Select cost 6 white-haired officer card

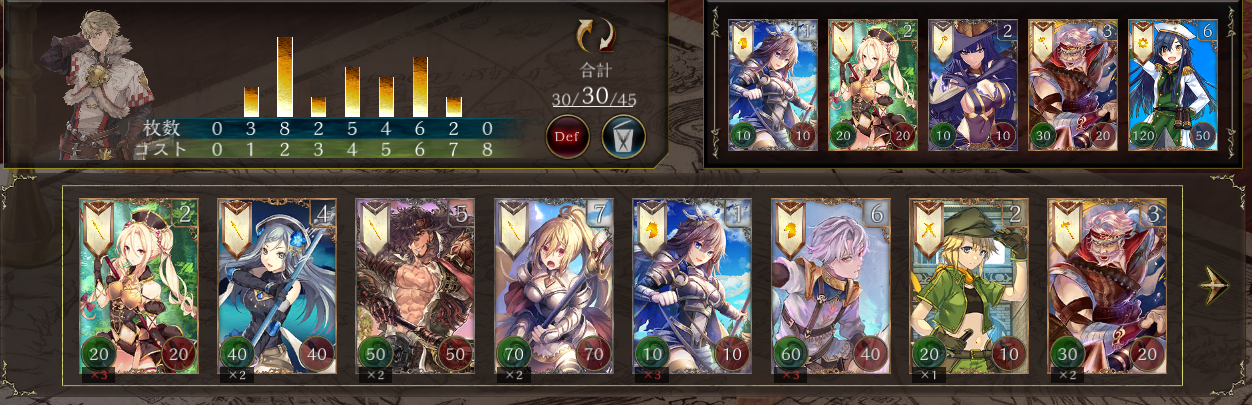(831, 285)
